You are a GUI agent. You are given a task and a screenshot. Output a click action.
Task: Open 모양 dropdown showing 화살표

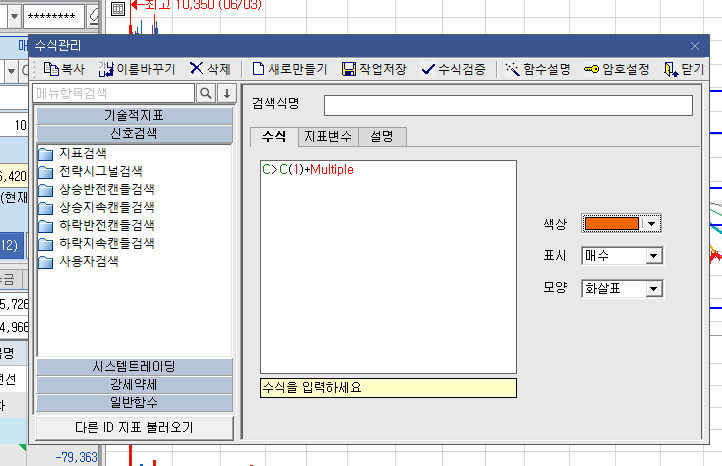click(622, 289)
